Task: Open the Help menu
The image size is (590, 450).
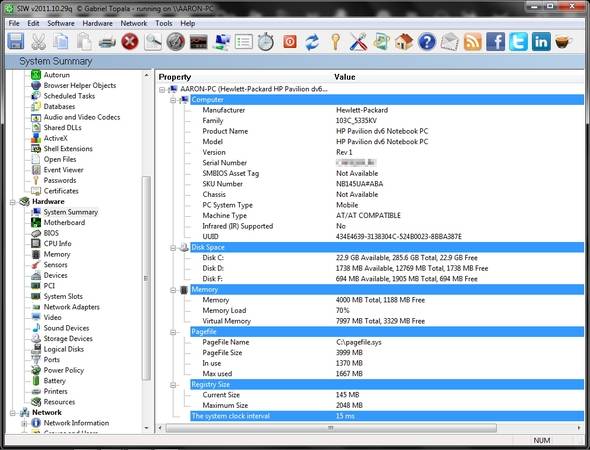Action: tap(187, 23)
